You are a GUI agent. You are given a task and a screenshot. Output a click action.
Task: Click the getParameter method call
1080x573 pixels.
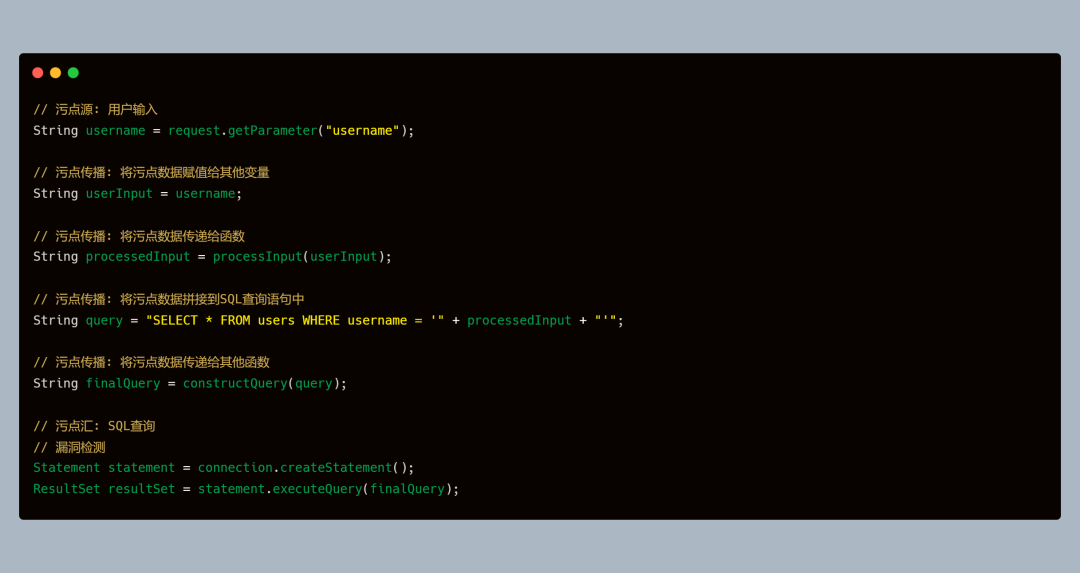[x=273, y=131]
